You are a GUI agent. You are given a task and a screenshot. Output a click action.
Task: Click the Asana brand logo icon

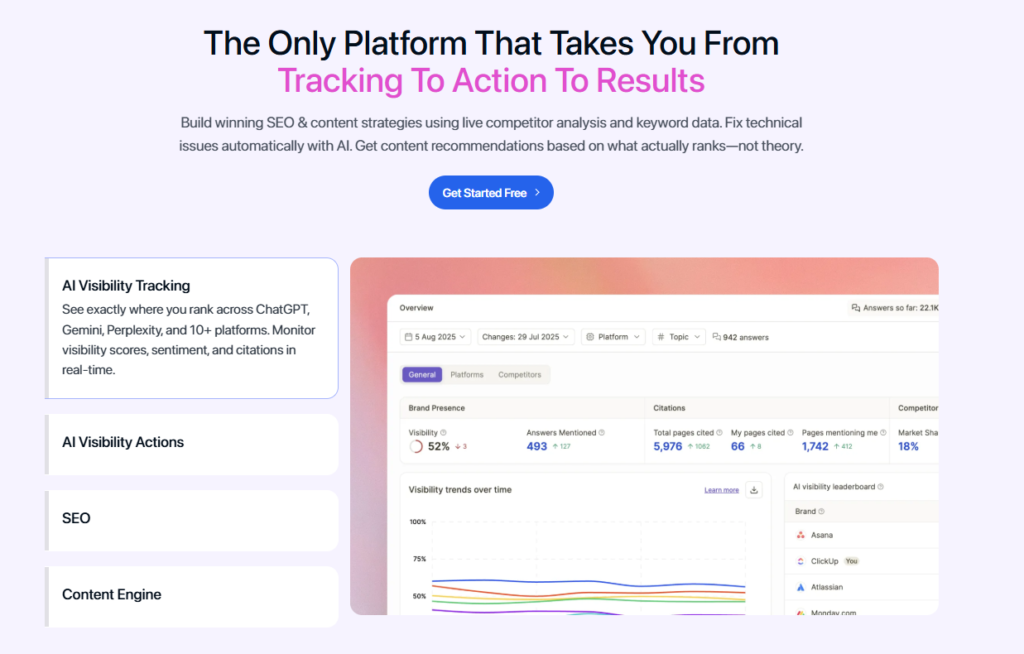click(x=801, y=536)
